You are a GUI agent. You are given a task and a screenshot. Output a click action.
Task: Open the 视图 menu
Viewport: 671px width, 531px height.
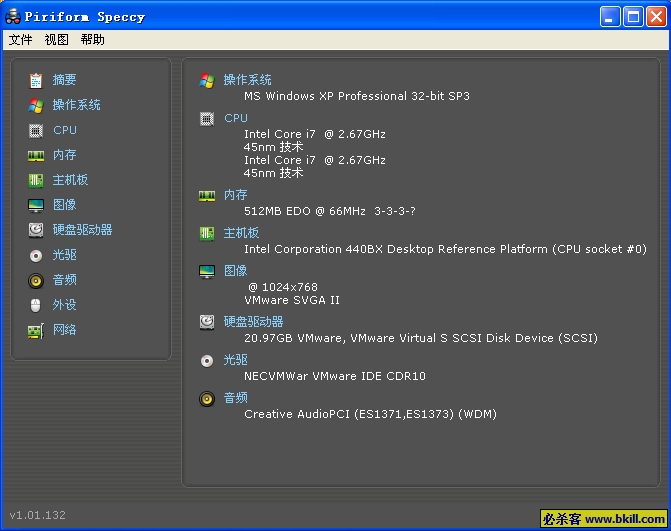pyautogui.click(x=56, y=40)
